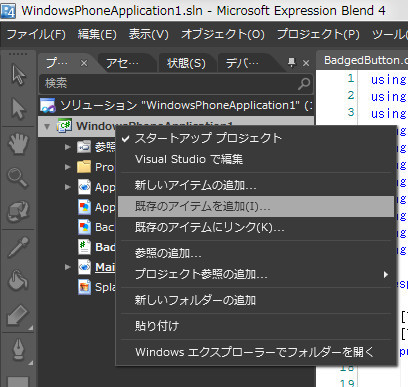Viewport: 408px width, 387px height.
Task: Choose 既存のアイテムを追加(I)...
Action: pos(255,207)
